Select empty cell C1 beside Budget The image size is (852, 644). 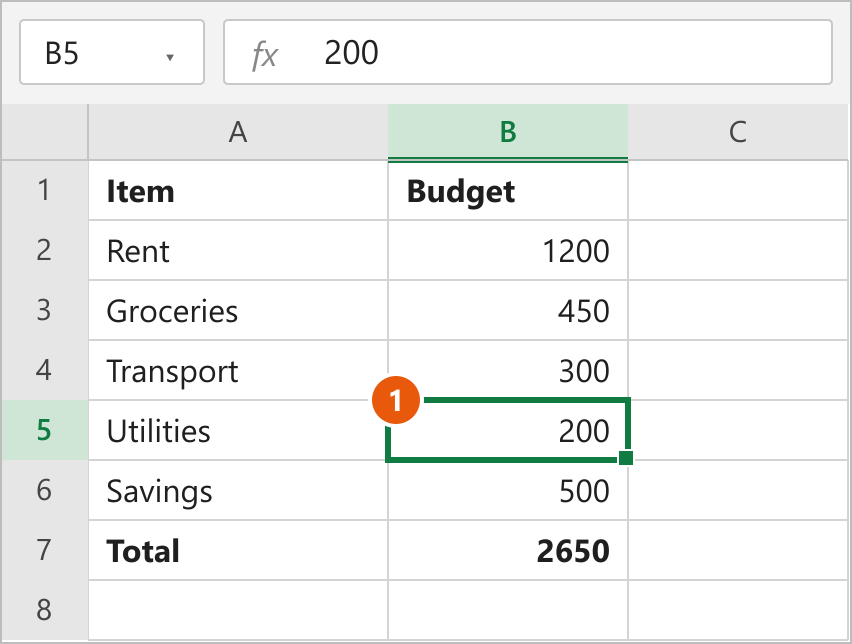point(738,190)
